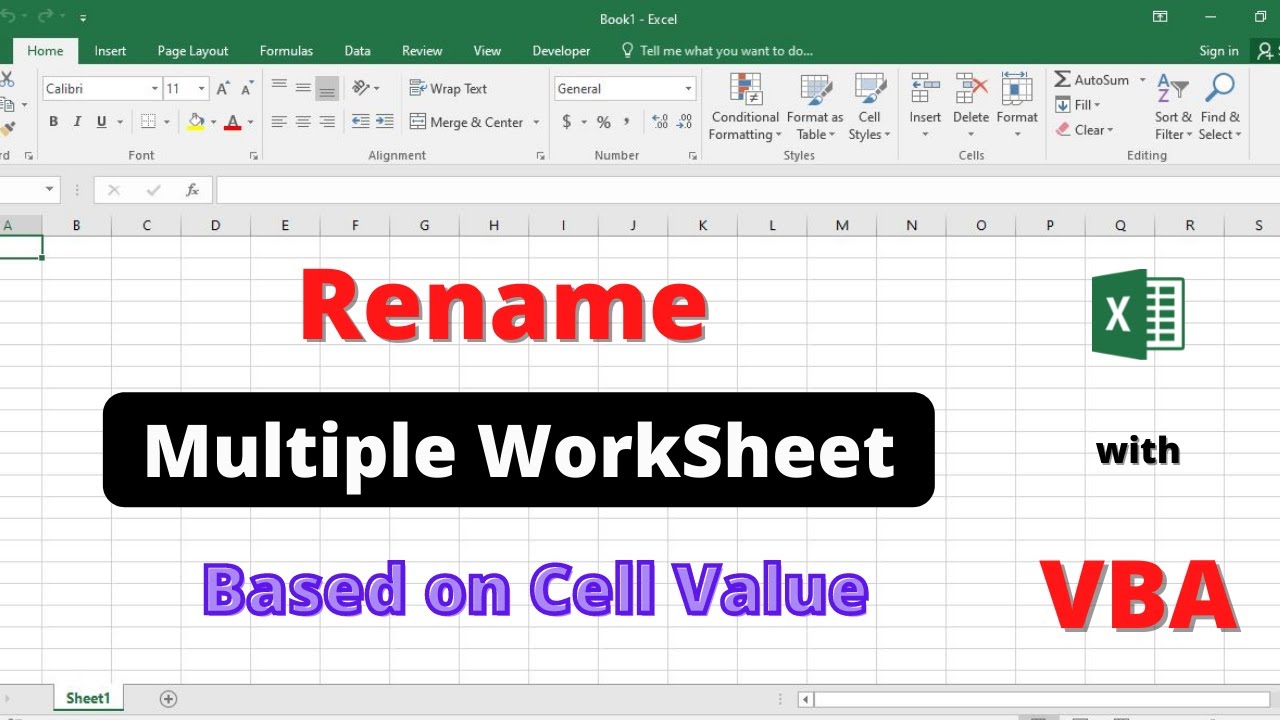
Task: Click Decrease Decimal icon
Action: pyautogui.click(x=684, y=122)
